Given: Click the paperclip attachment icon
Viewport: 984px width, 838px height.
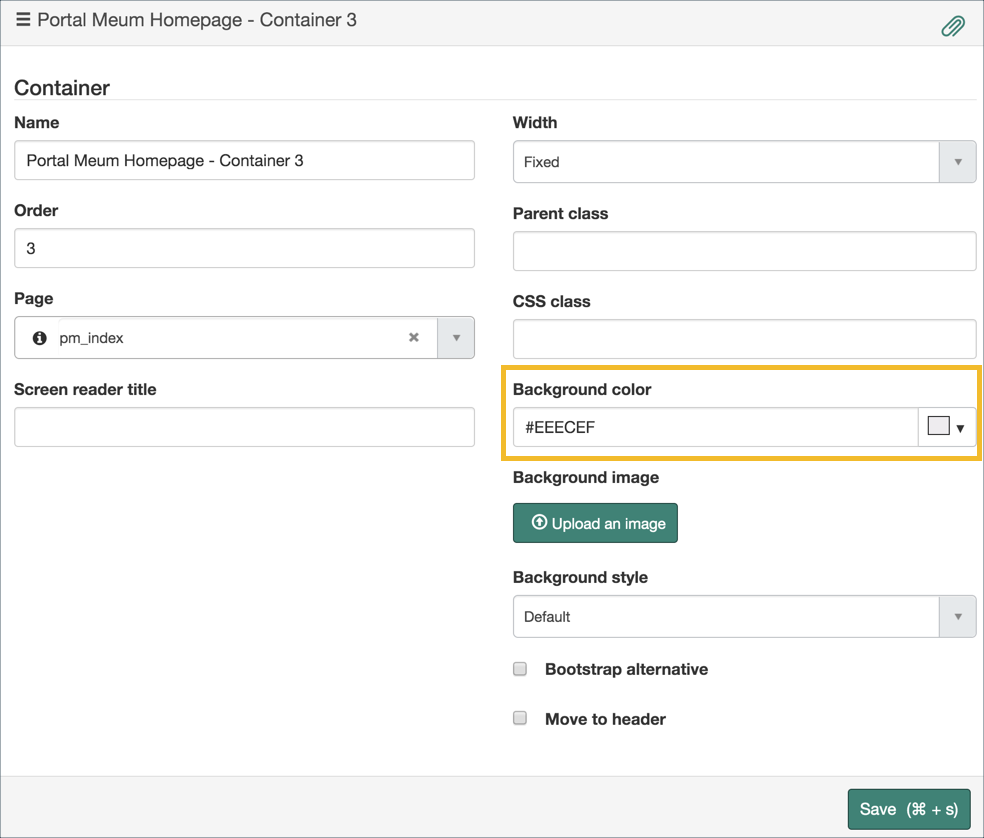Looking at the screenshot, I should click(x=952, y=25).
